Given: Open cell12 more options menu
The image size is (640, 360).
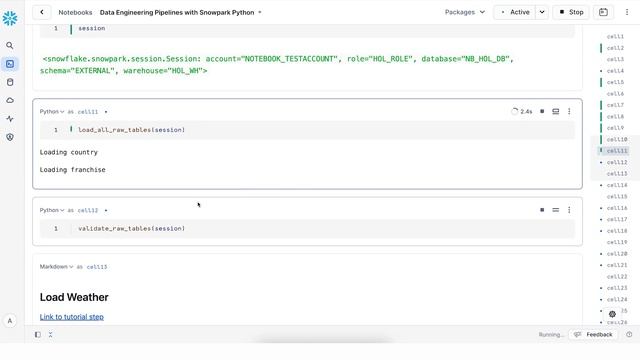Looking at the screenshot, I should click(569, 210).
